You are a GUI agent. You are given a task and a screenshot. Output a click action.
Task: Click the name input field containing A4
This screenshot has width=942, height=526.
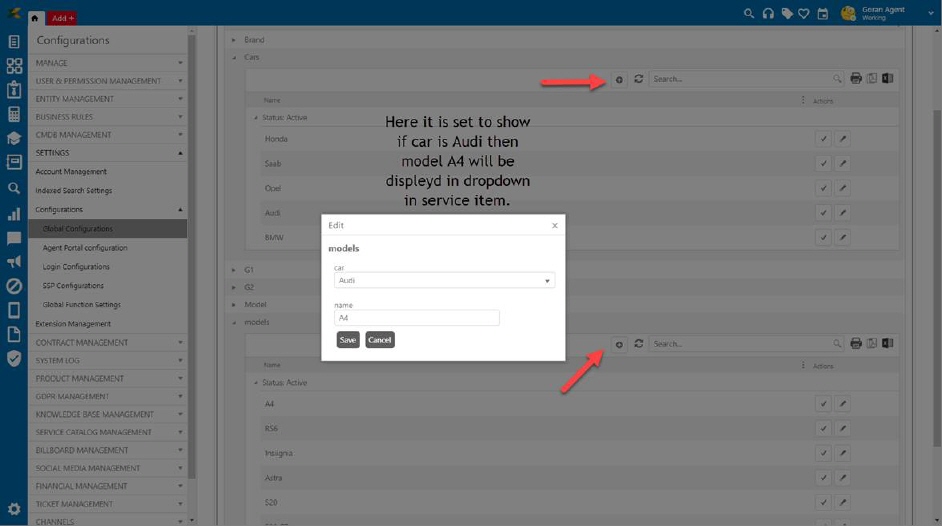pos(416,318)
